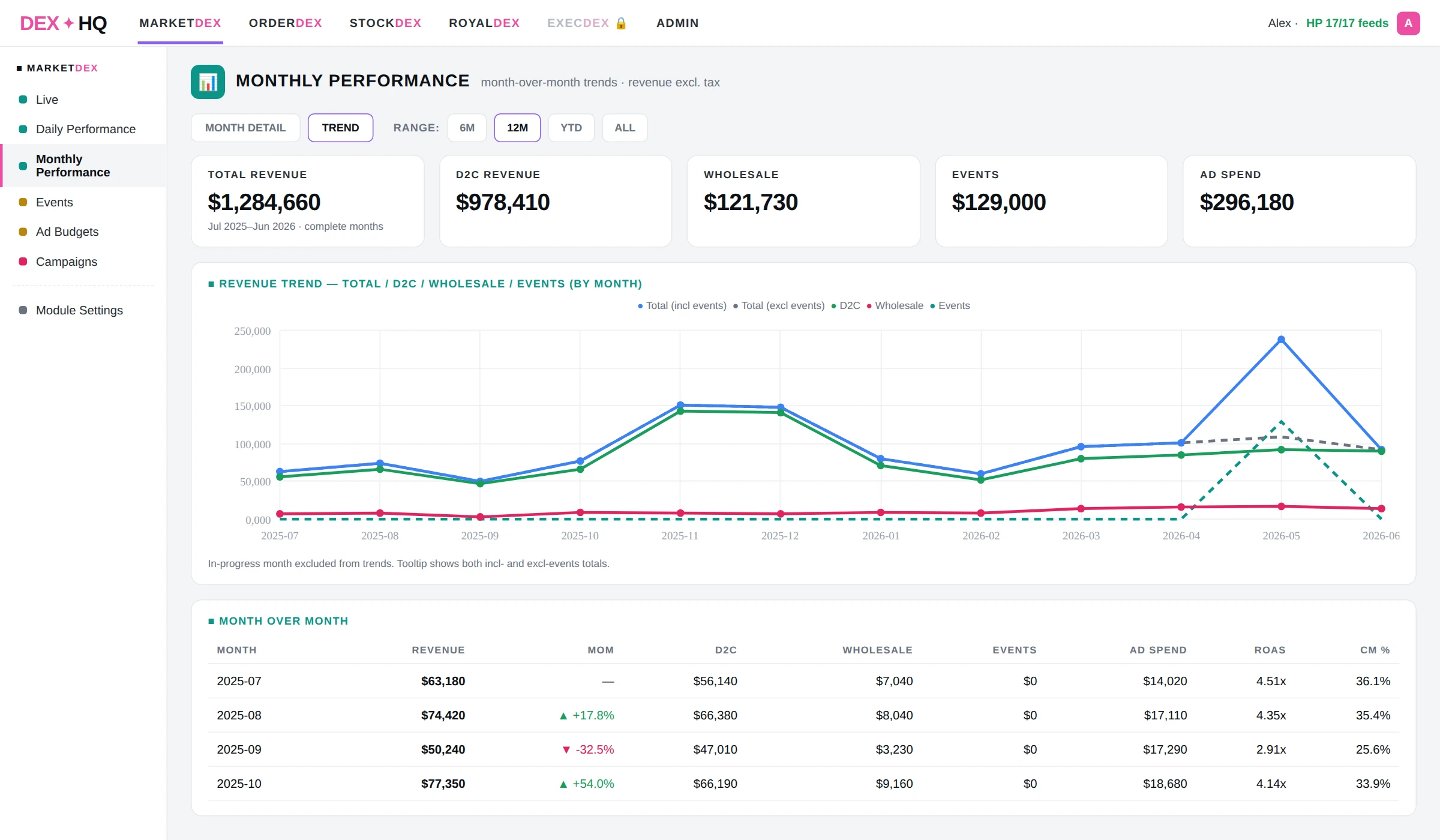Click the 2.91x ROAS cell
Image resolution: width=1440 pixels, height=840 pixels.
click(1271, 749)
